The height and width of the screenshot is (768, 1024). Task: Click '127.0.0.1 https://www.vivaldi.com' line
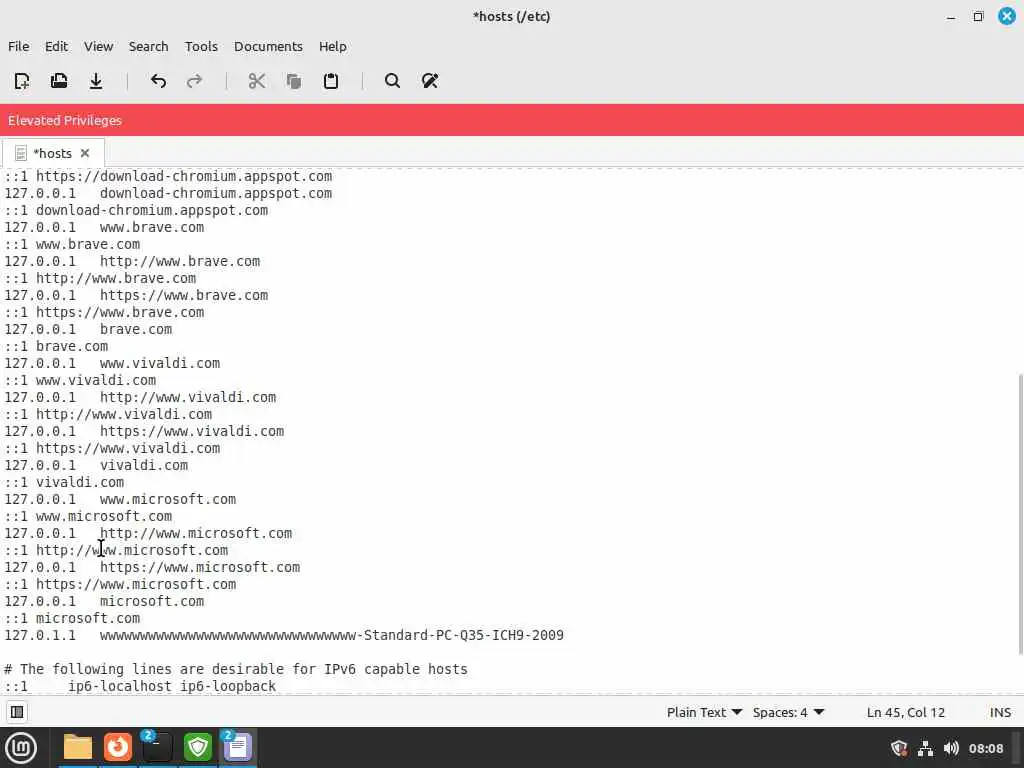pyautogui.click(x=144, y=431)
